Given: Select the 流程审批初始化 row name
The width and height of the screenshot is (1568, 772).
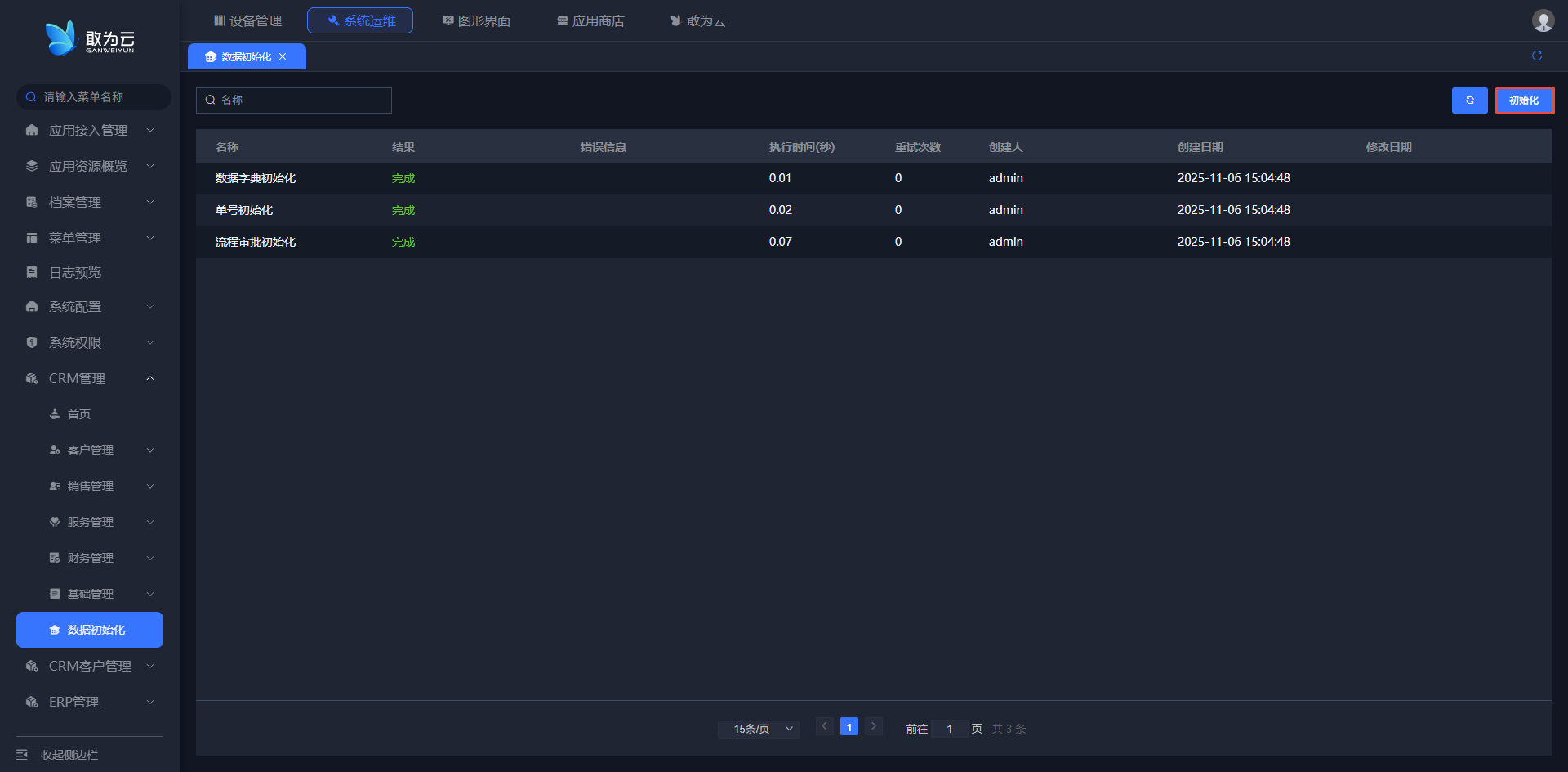Looking at the screenshot, I should 256,242.
